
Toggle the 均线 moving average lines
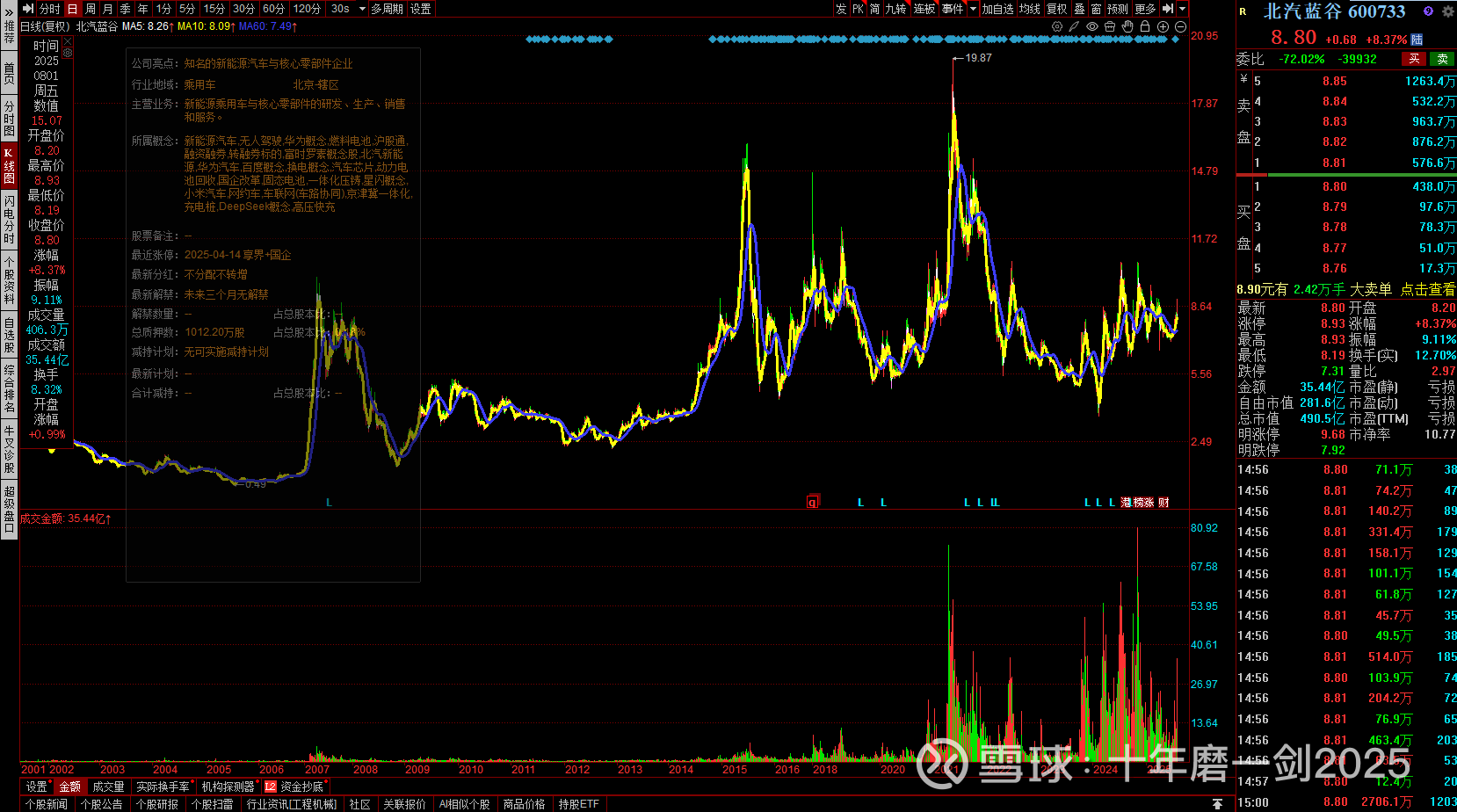click(1030, 9)
